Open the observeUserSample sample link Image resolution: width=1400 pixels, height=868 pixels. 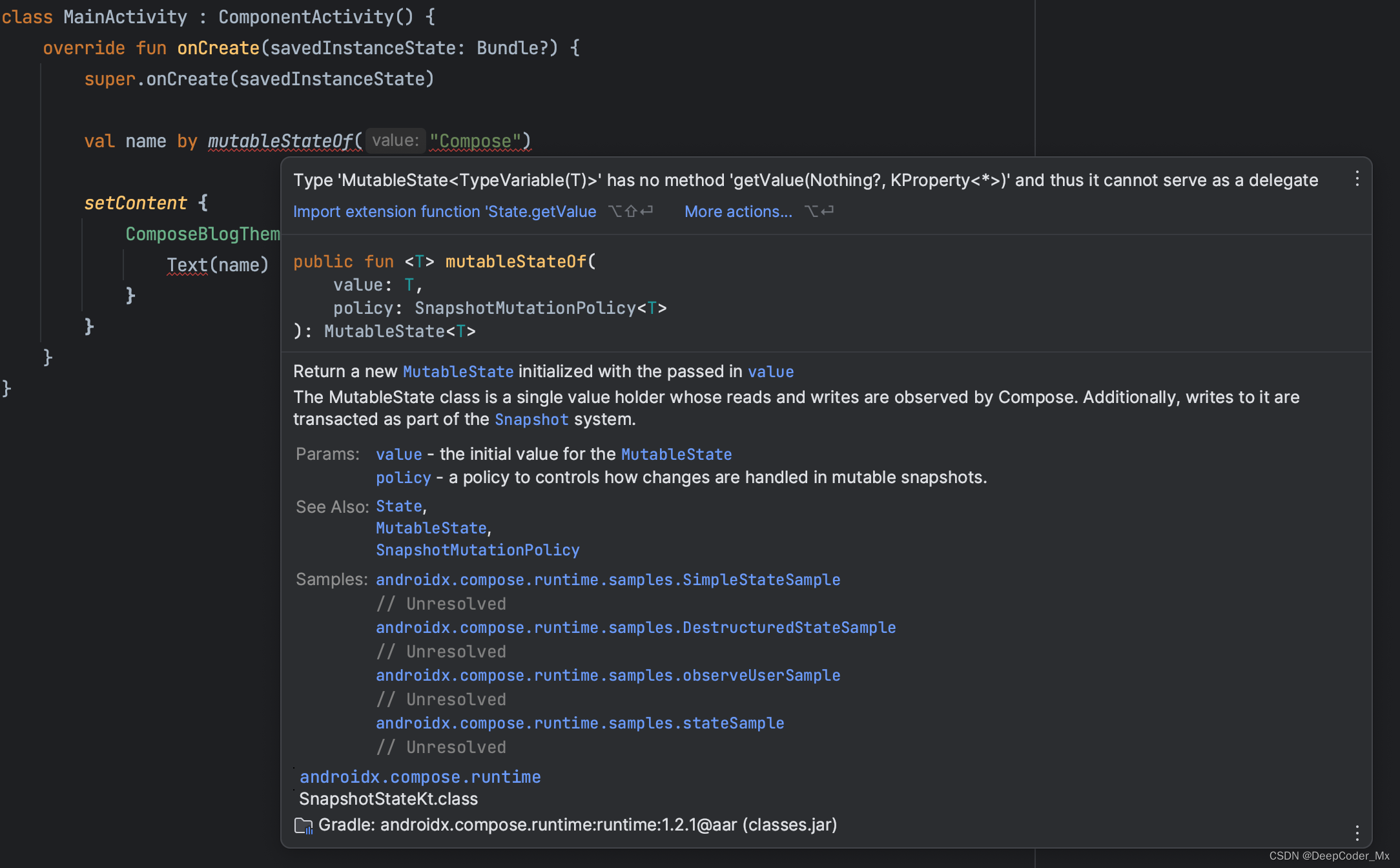[x=607, y=676]
